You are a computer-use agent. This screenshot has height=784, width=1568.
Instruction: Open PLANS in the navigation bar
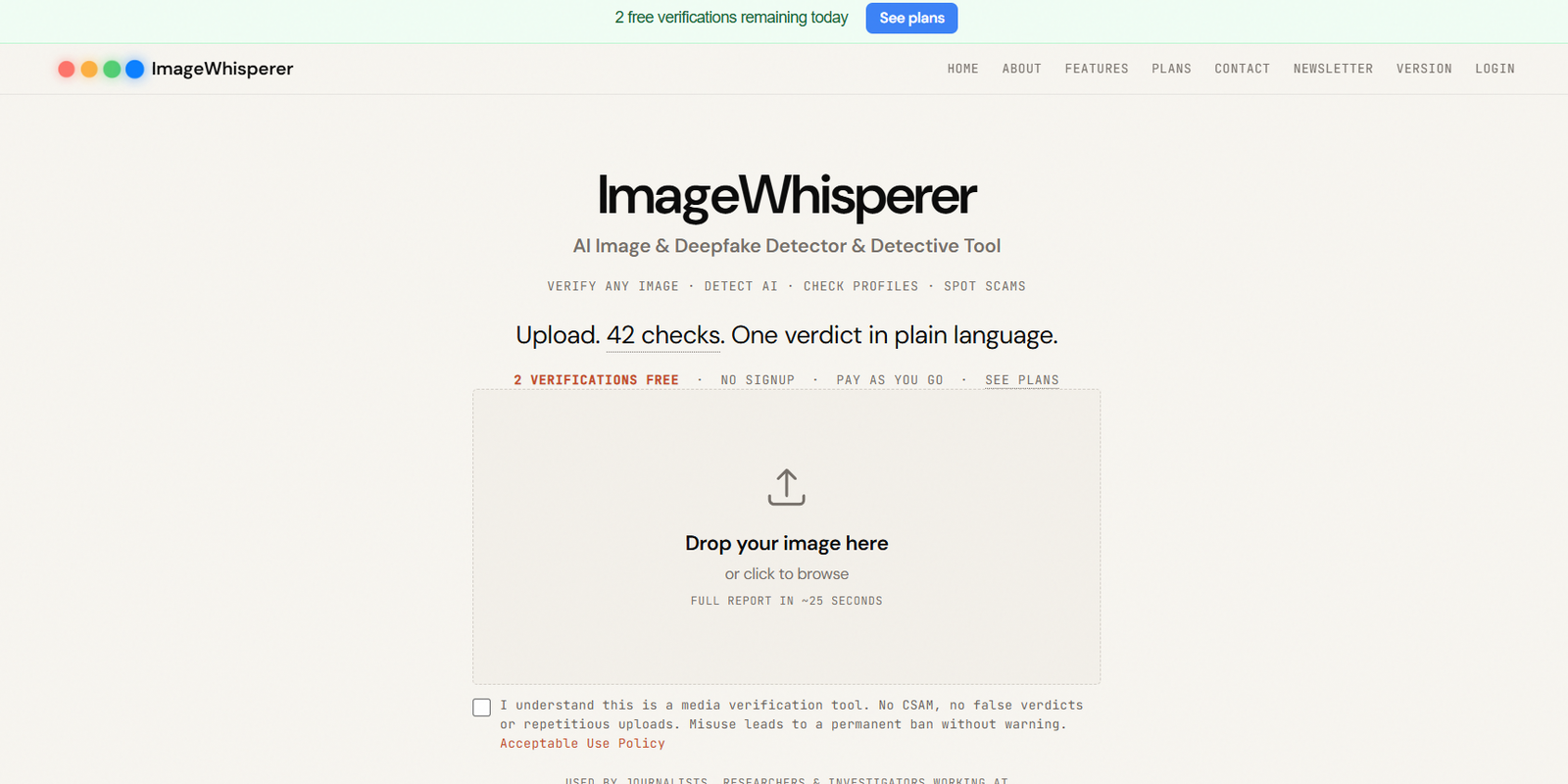tap(1171, 69)
